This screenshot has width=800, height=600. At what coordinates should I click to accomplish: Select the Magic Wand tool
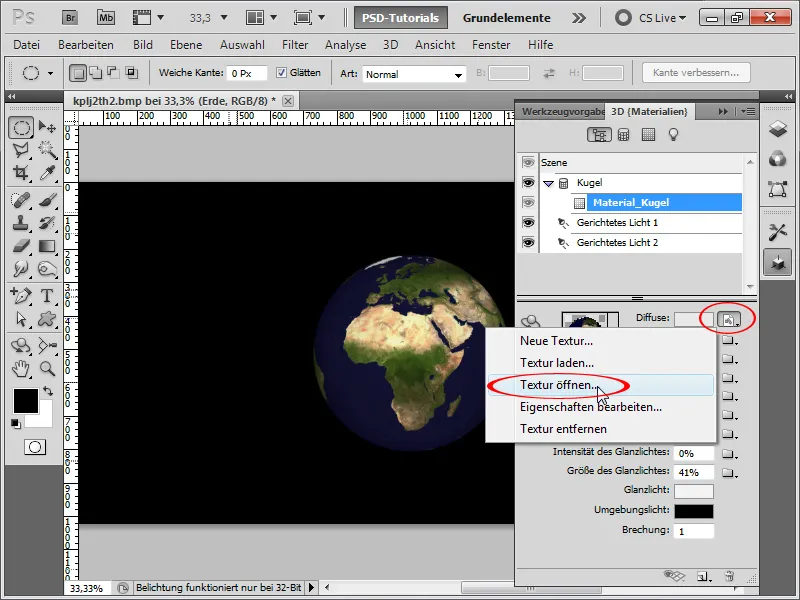46,150
